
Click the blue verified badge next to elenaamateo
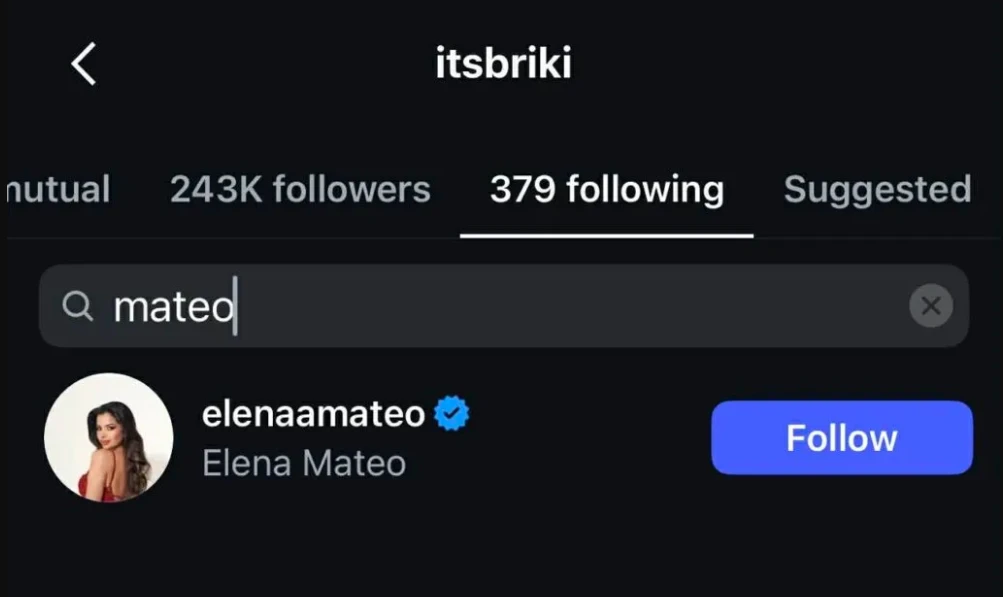tap(452, 413)
